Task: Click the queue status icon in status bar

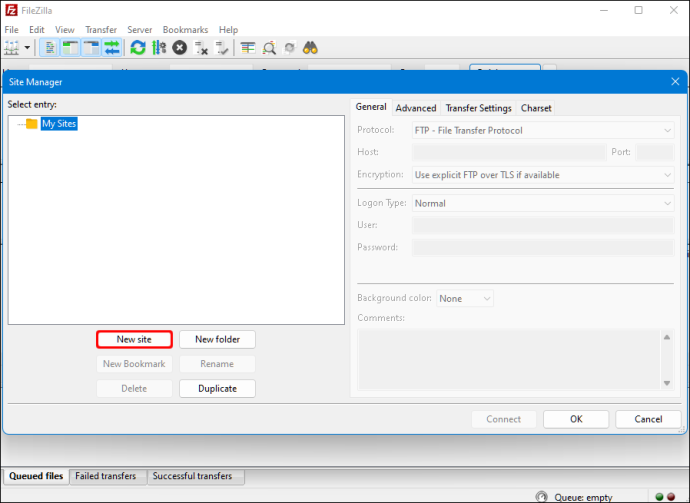Action: [542, 497]
